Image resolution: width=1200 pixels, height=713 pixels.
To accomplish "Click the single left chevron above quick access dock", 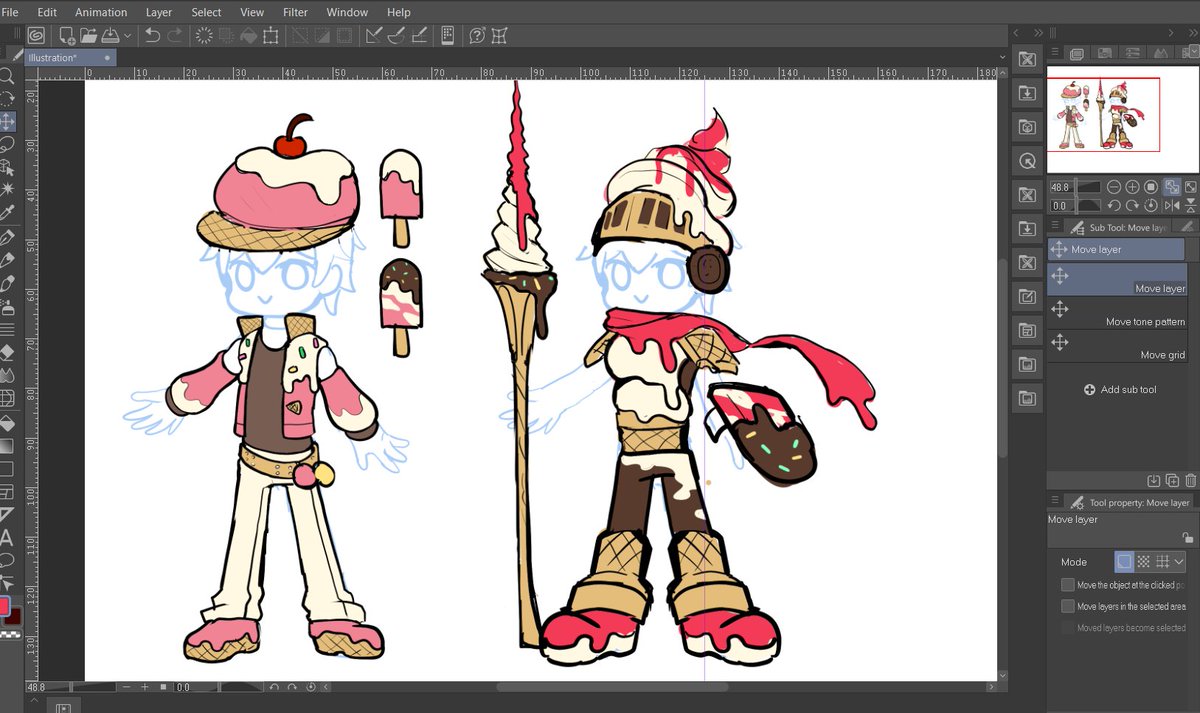I will coord(1016,33).
